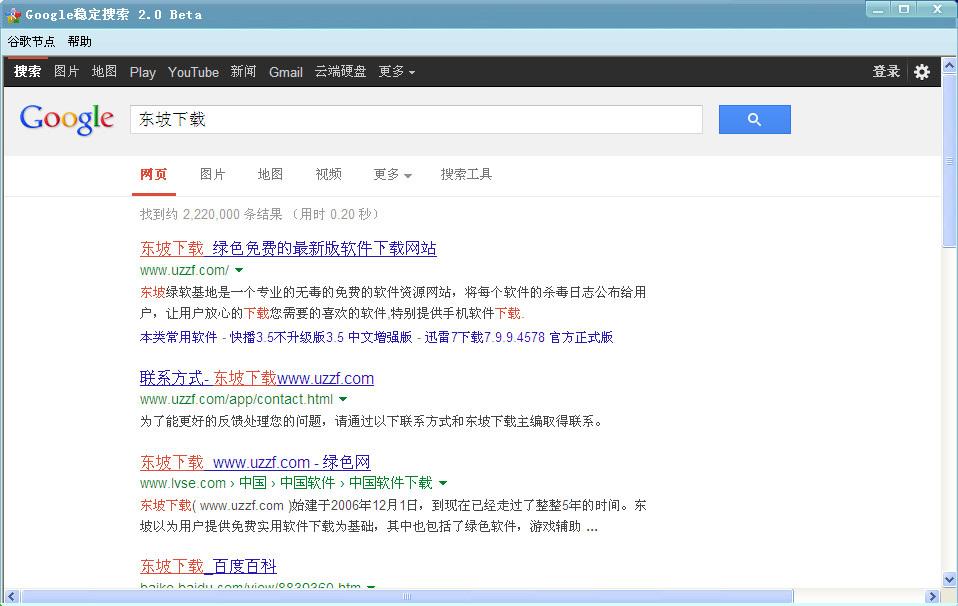Go to 图片 in the black navigation bar

(67, 71)
